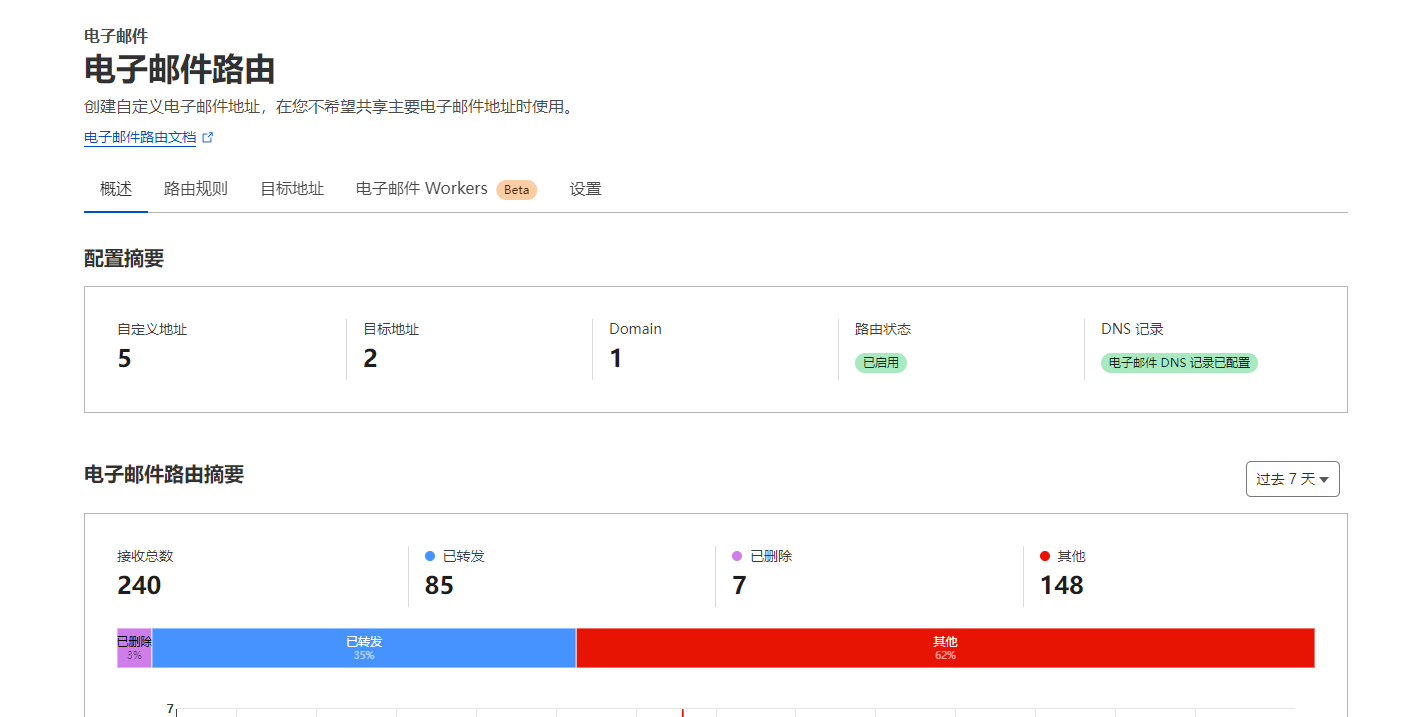Click the 已转发 value 85

[x=439, y=586]
